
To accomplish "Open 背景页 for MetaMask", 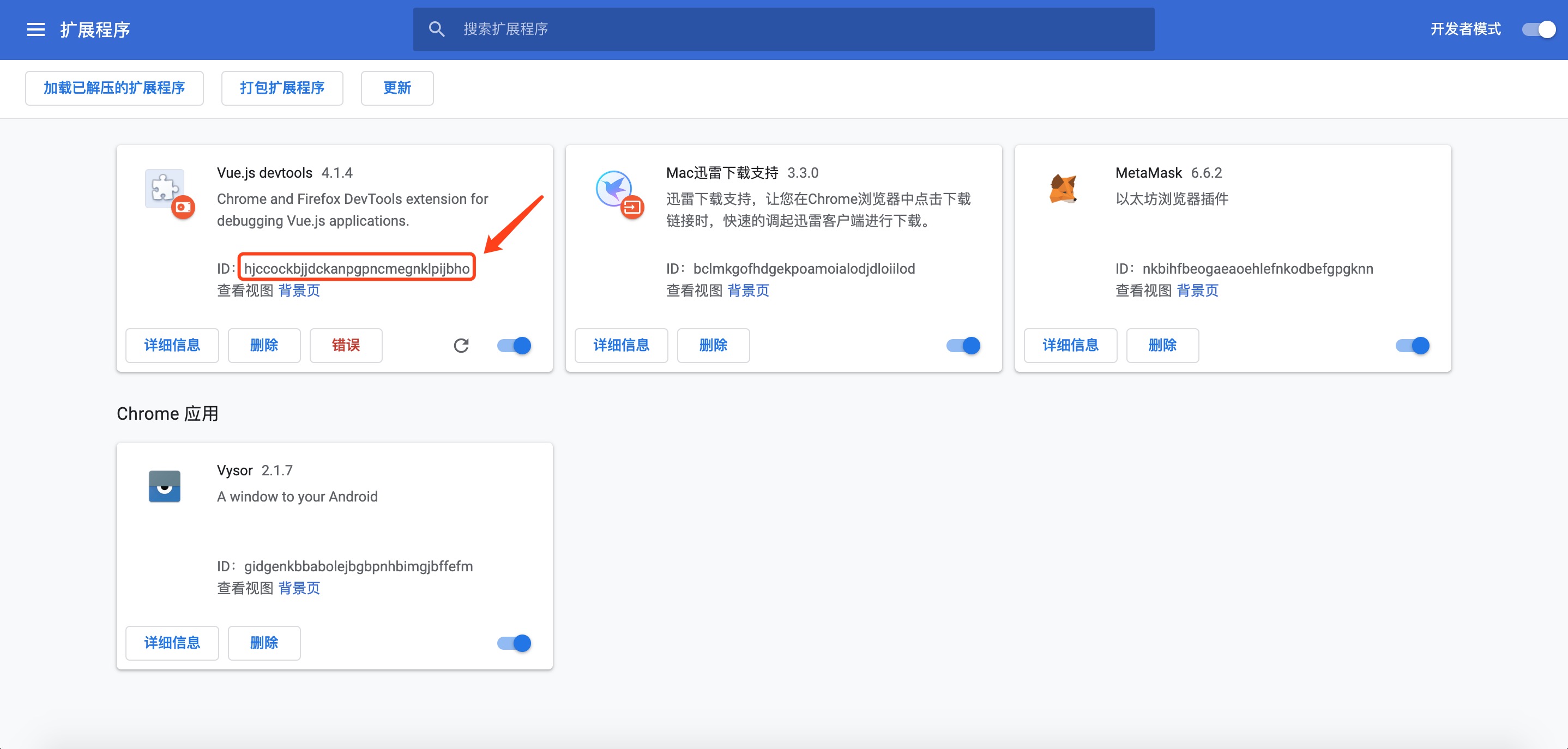I will 1197,291.
